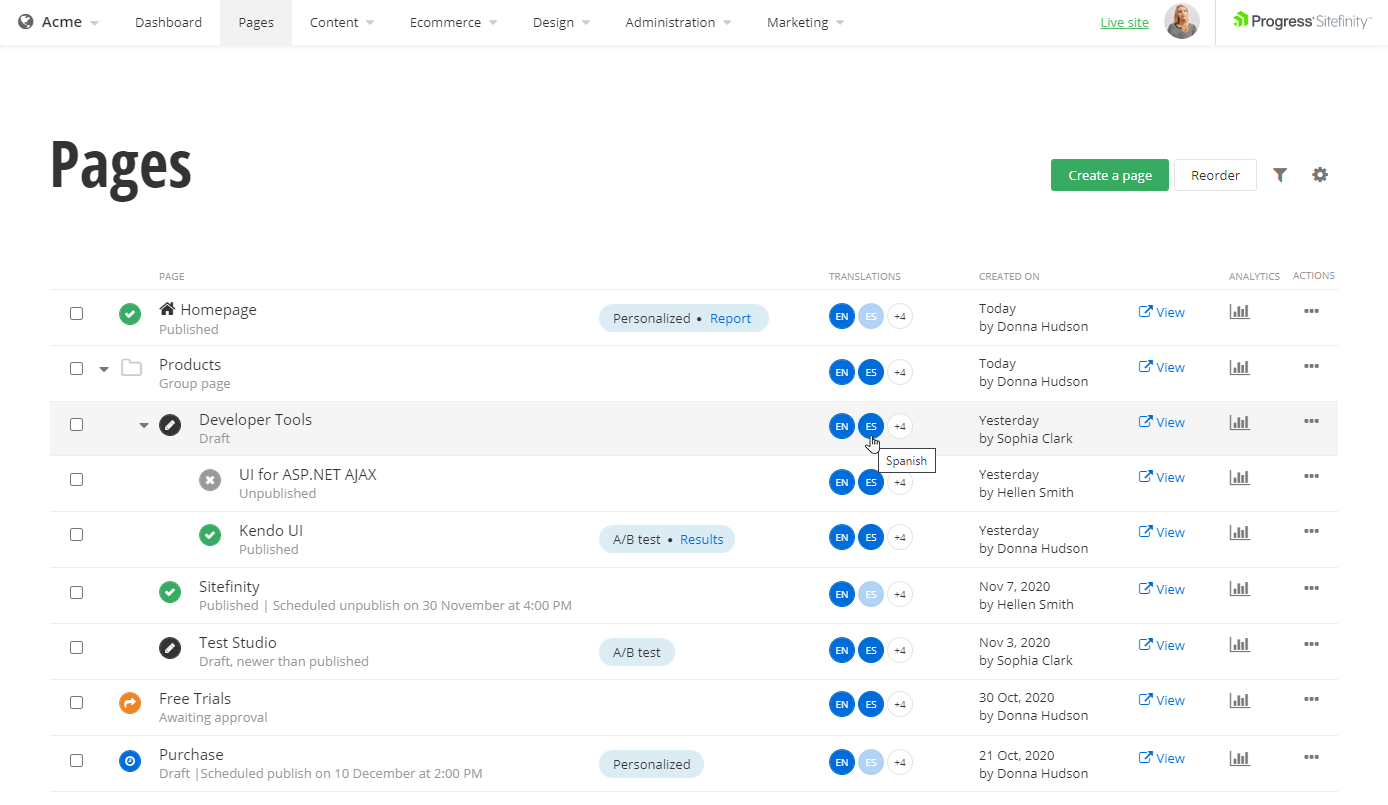This screenshot has height=805, width=1388.
Task: Open the settings gear icon near Reorder
Action: 1320,175
